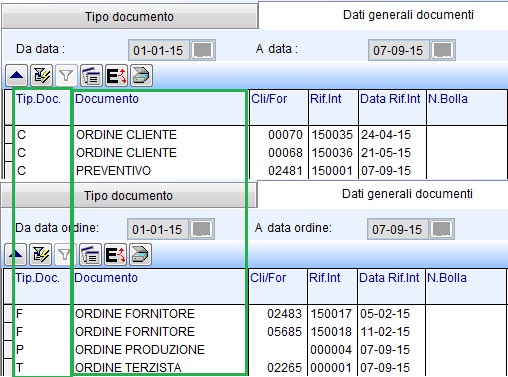Viewport: 508px width, 377px height.
Task: Click the E export icon in the upper toolbar
Action: [x=116, y=76]
